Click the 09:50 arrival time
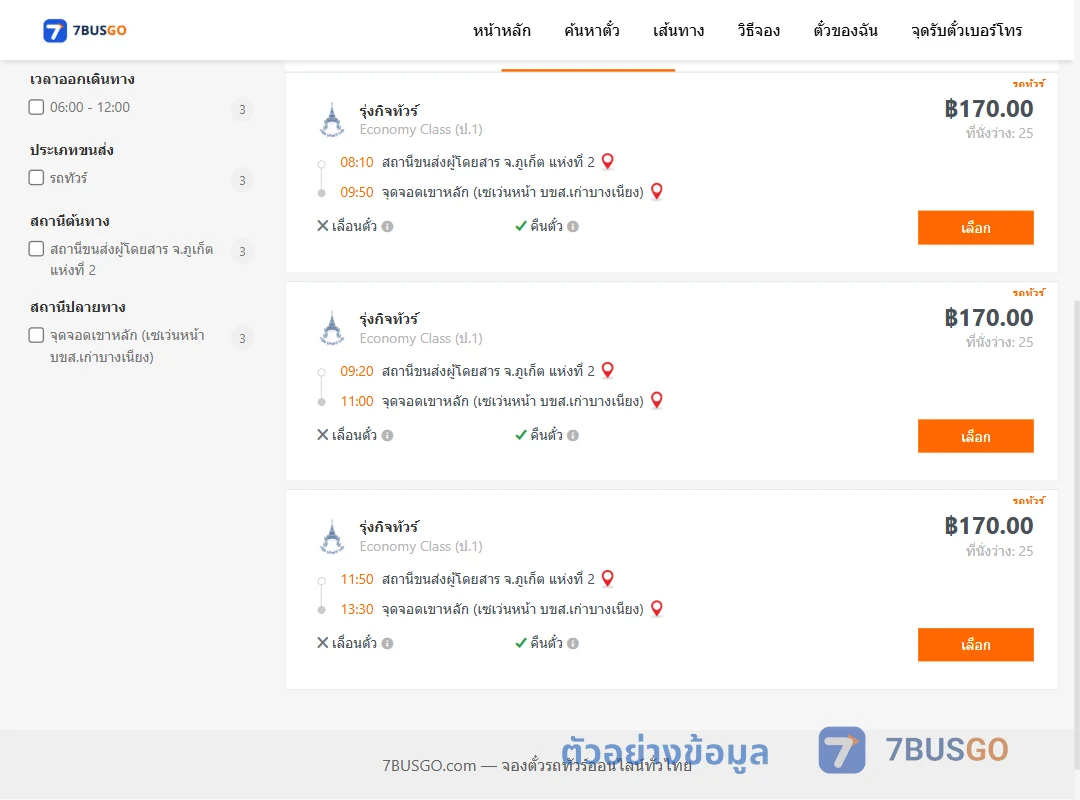 [x=357, y=192]
